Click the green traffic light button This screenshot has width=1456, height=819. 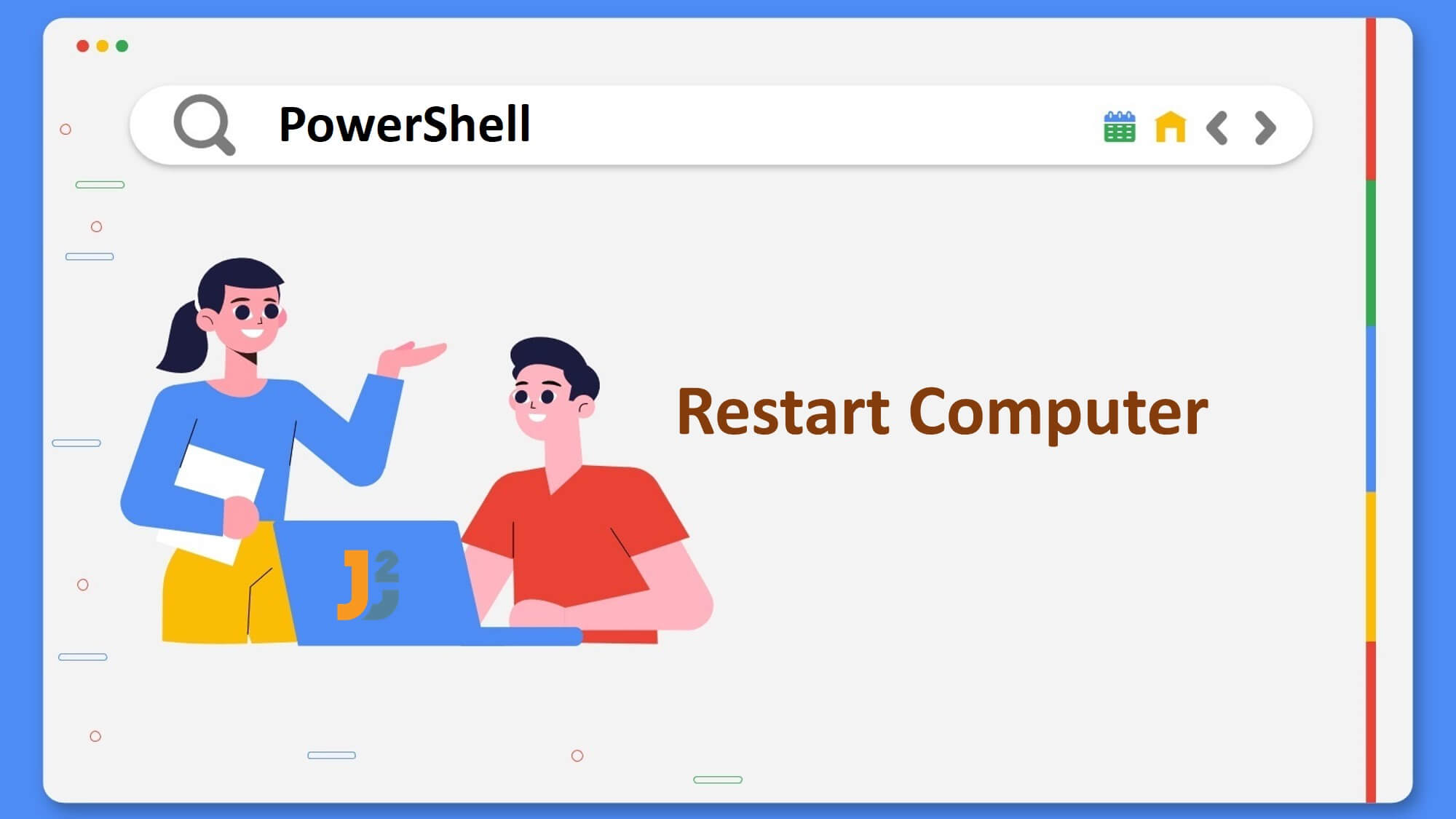(x=122, y=47)
